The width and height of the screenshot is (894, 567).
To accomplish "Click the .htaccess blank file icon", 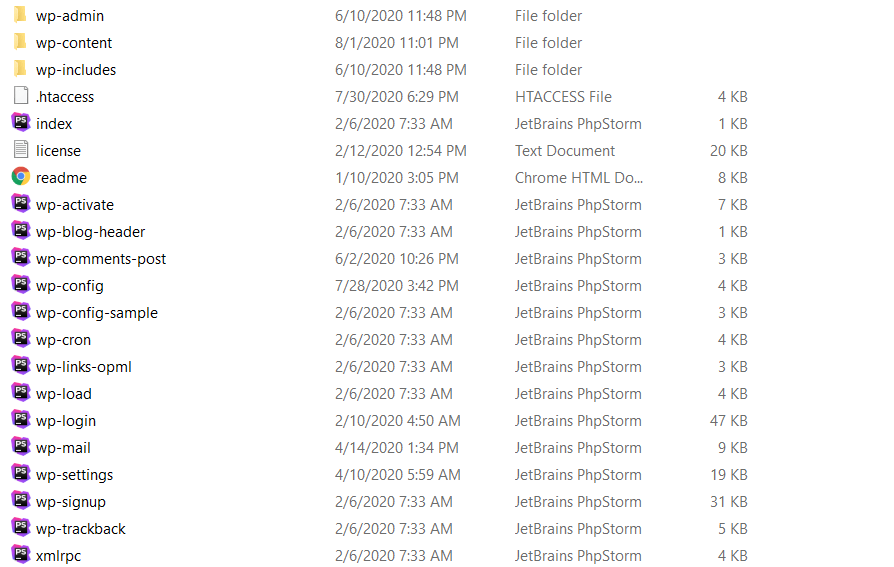I will (21, 95).
